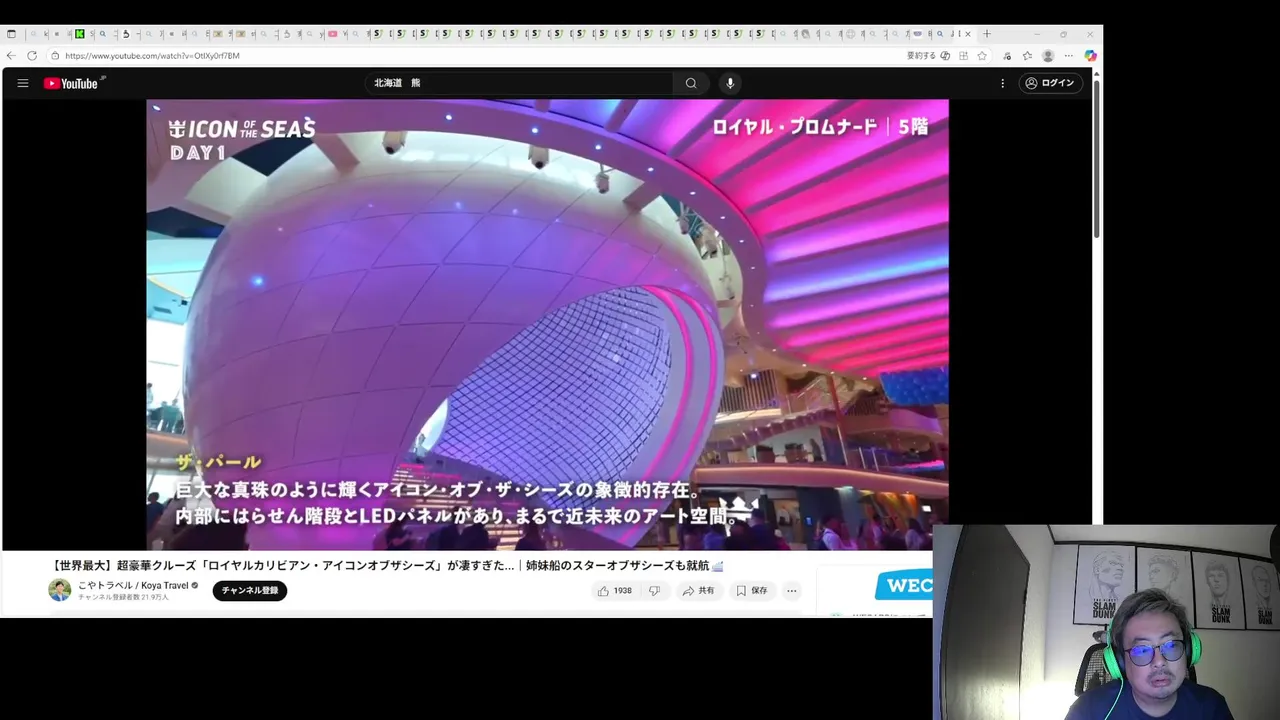Click the search magnifier button
The height and width of the screenshot is (720, 1280).
tap(691, 83)
